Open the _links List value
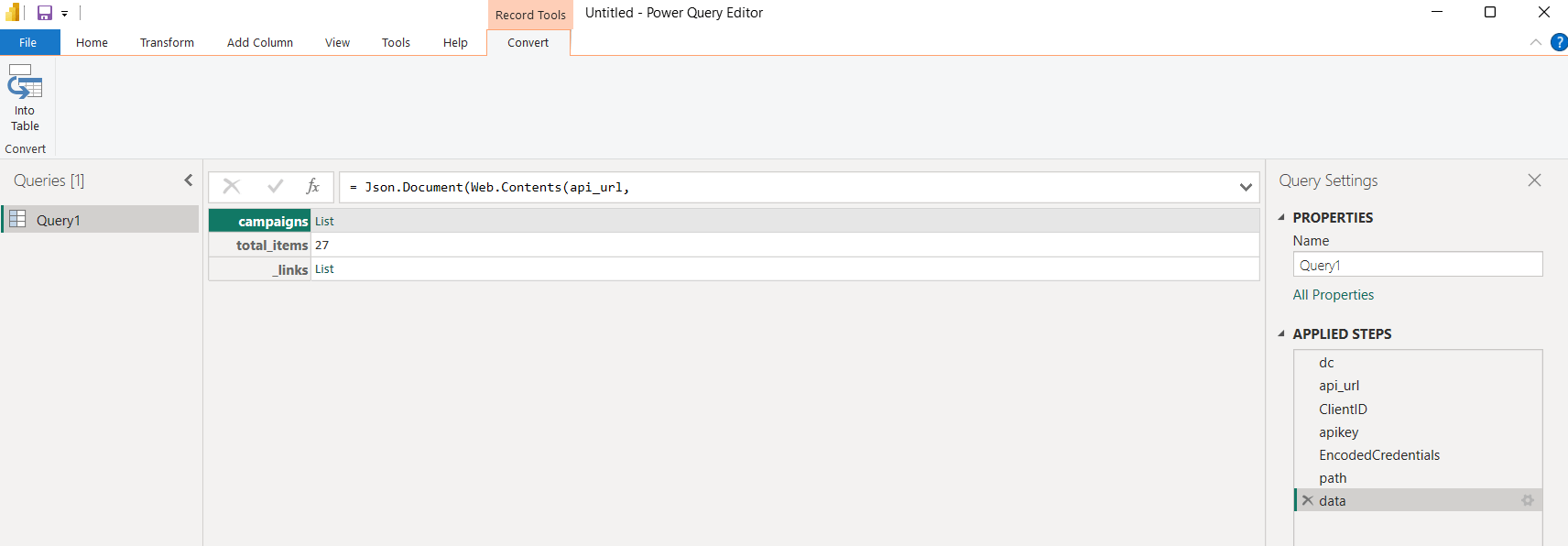1568x546 pixels. 324,268
